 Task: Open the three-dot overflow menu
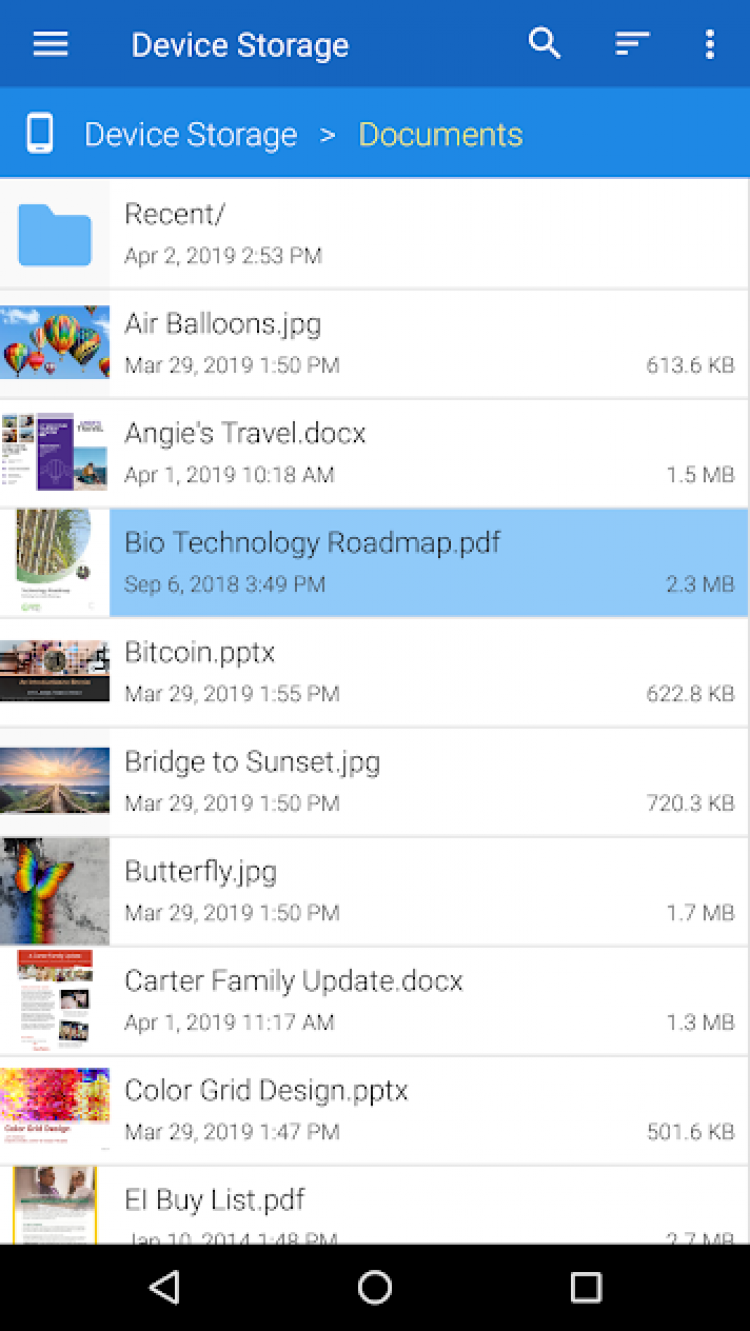point(709,43)
